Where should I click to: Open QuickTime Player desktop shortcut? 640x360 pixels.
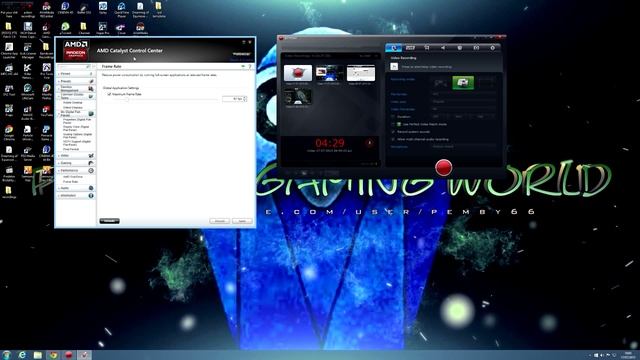[121, 9]
